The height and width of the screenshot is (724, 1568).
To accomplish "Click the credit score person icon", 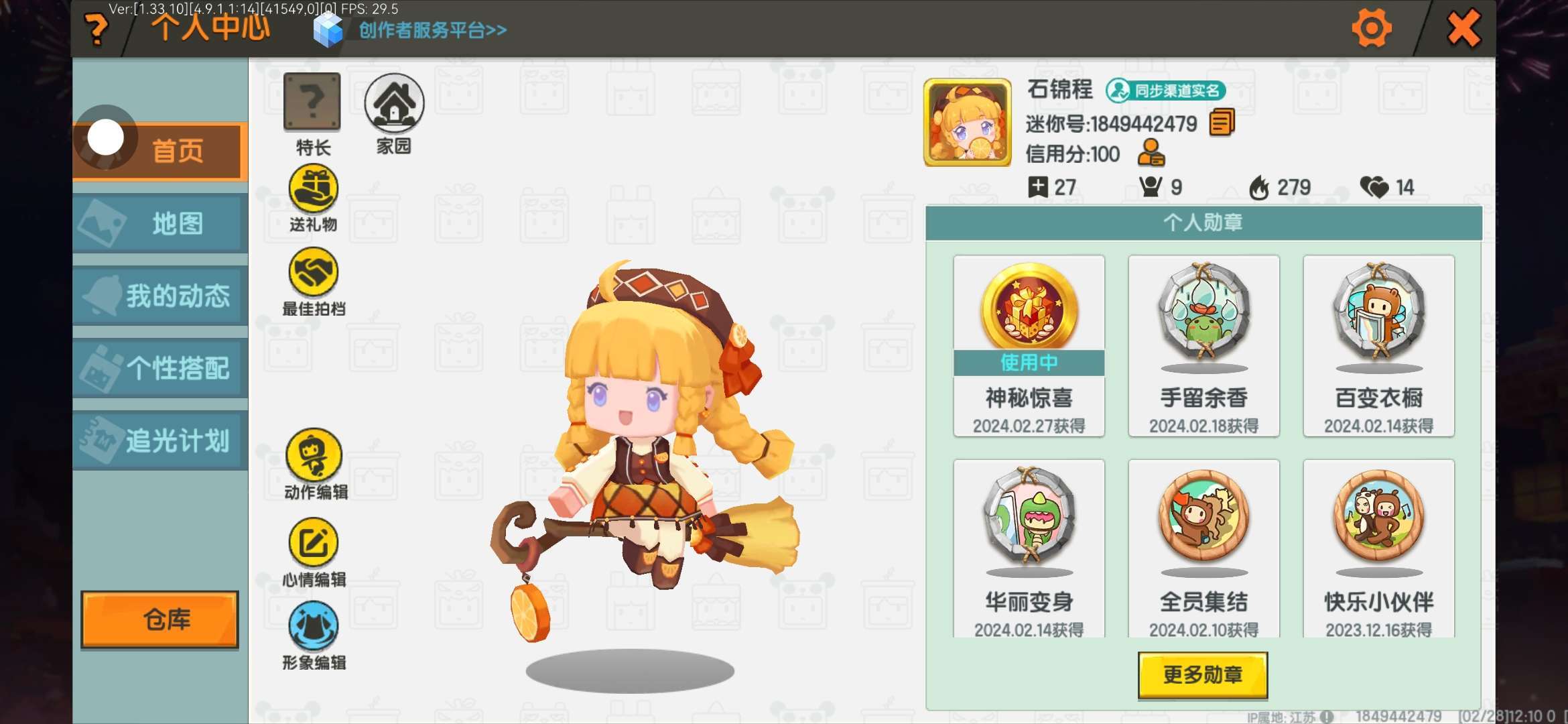I will pyautogui.click(x=1151, y=153).
